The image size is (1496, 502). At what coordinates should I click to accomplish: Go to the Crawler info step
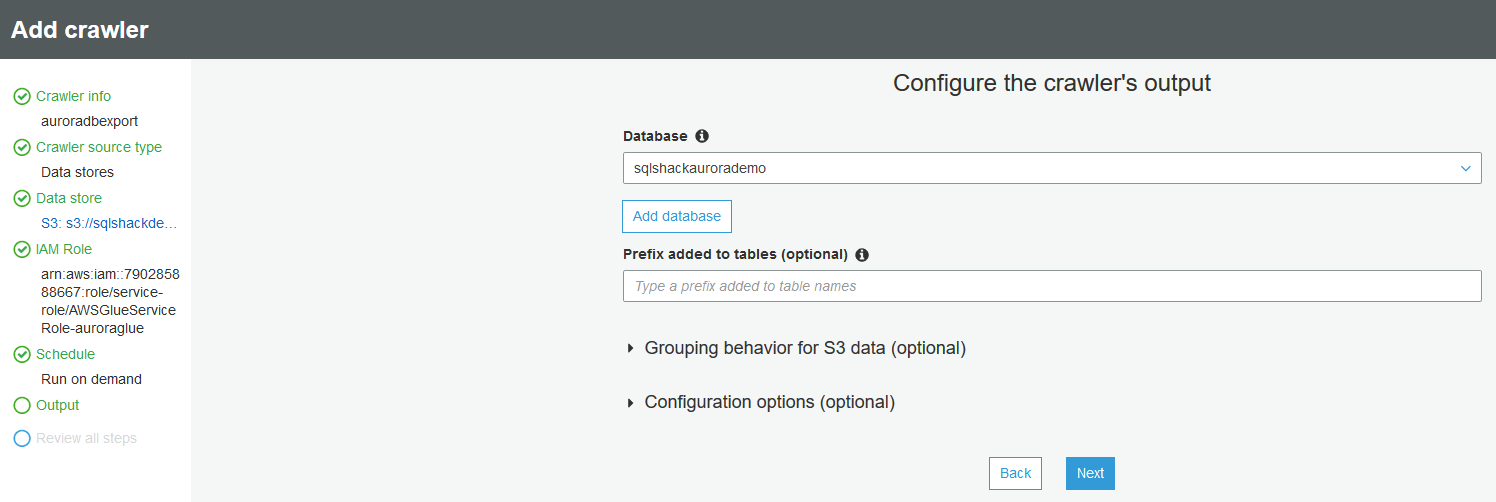click(73, 97)
